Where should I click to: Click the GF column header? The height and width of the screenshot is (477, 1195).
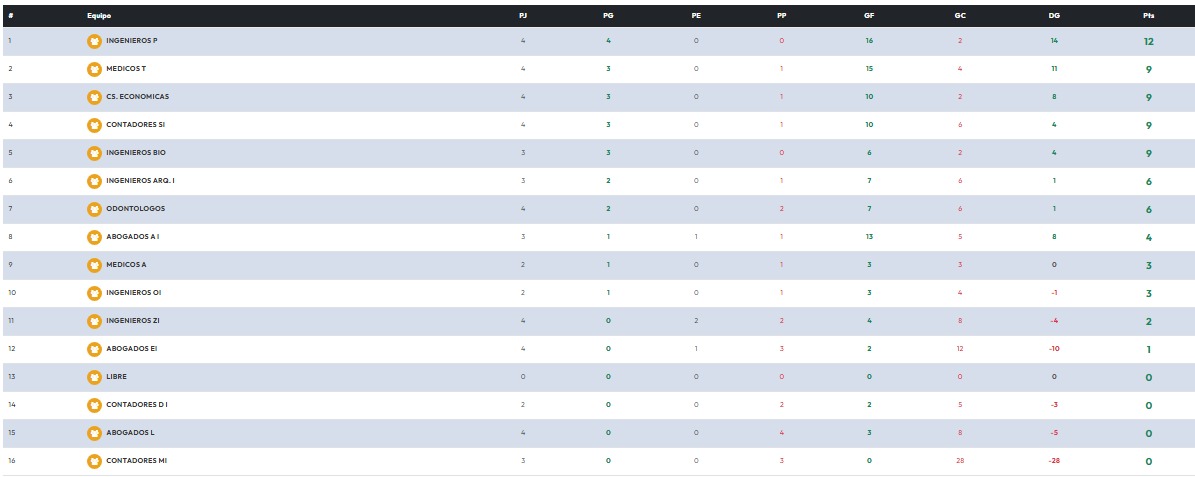click(869, 16)
